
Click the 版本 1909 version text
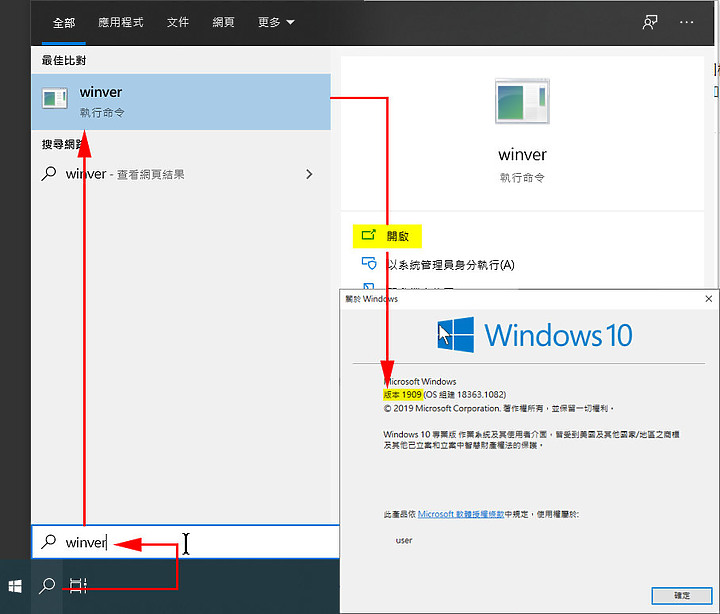point(402,394)
